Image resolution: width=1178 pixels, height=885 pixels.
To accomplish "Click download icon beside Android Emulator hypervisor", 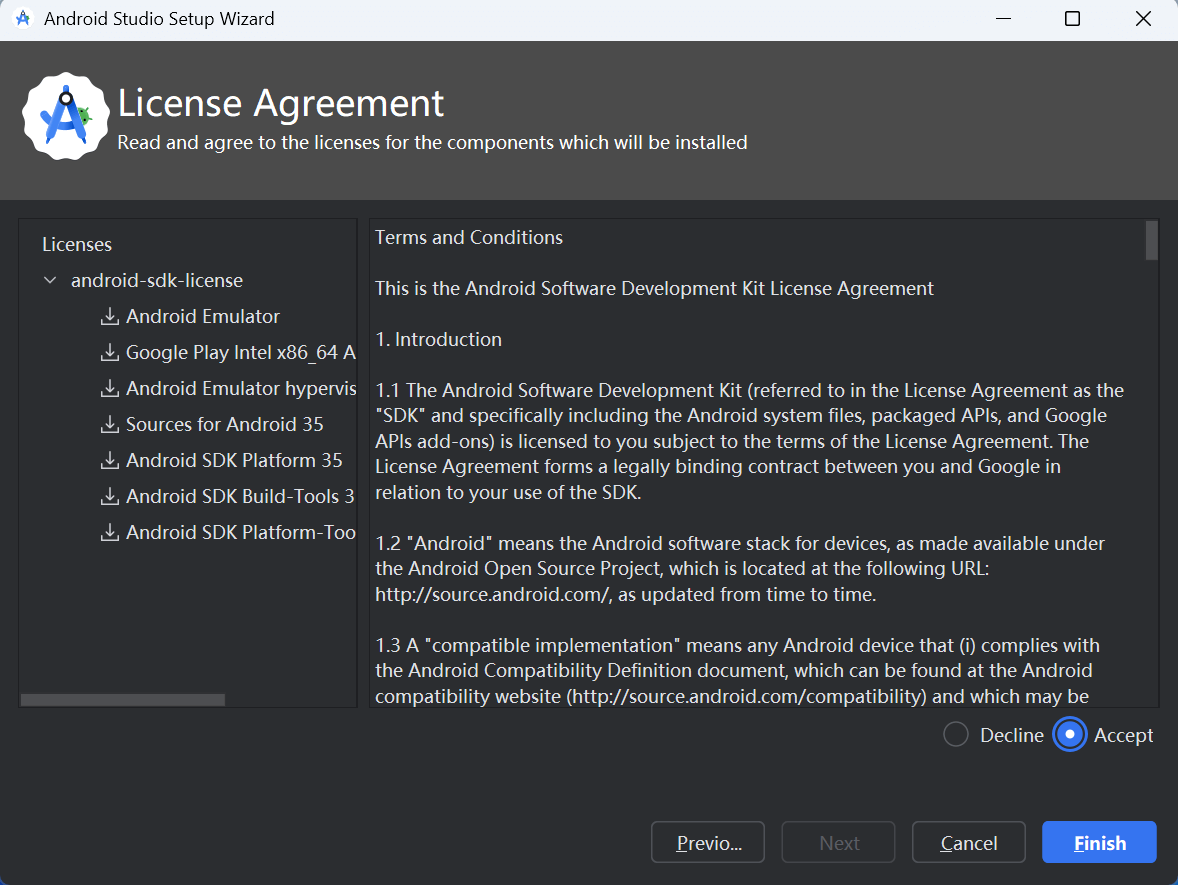I will [110, 388].
